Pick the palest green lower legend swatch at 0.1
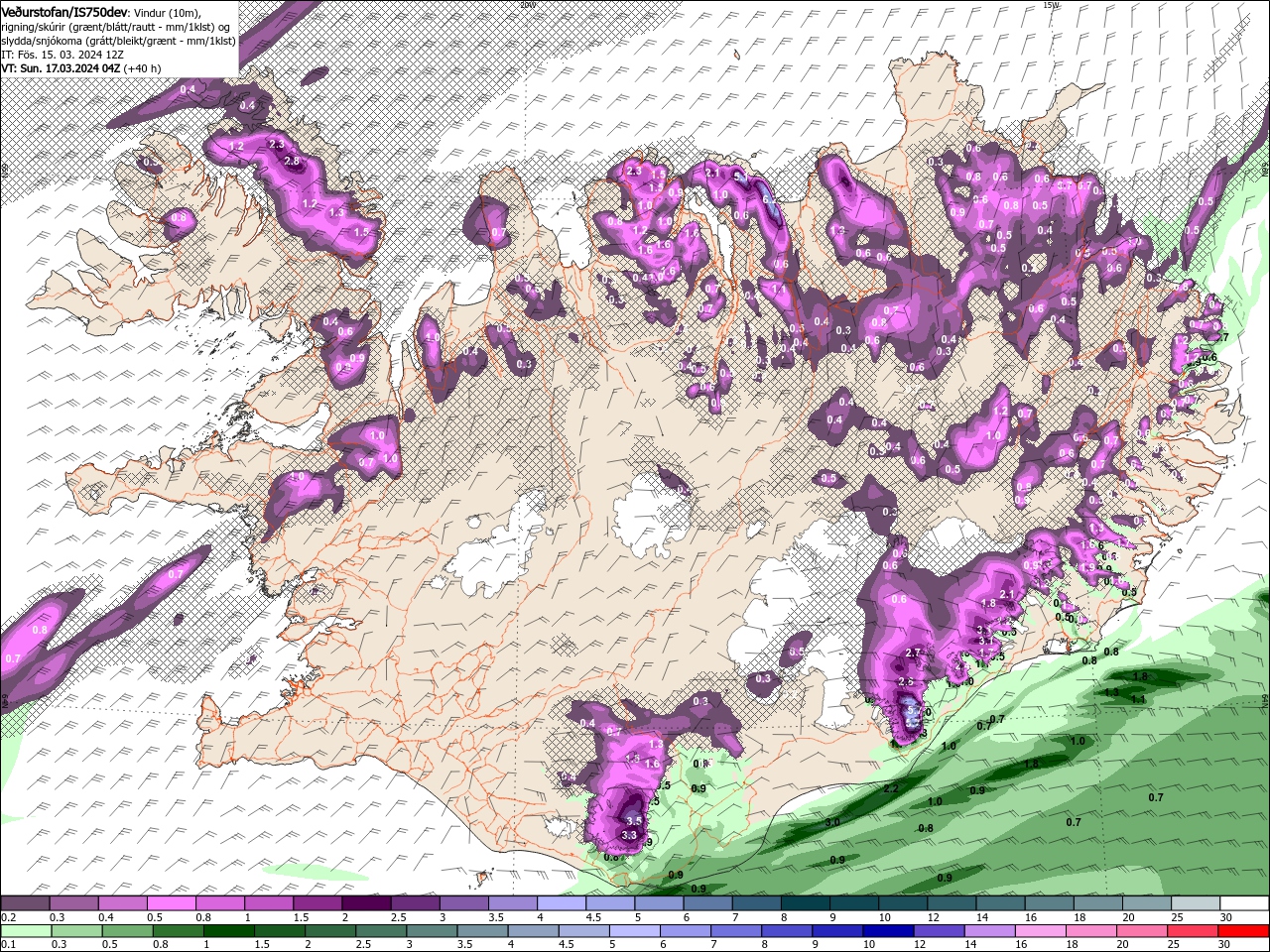The image size is (1270, 952). pos(25,931)
